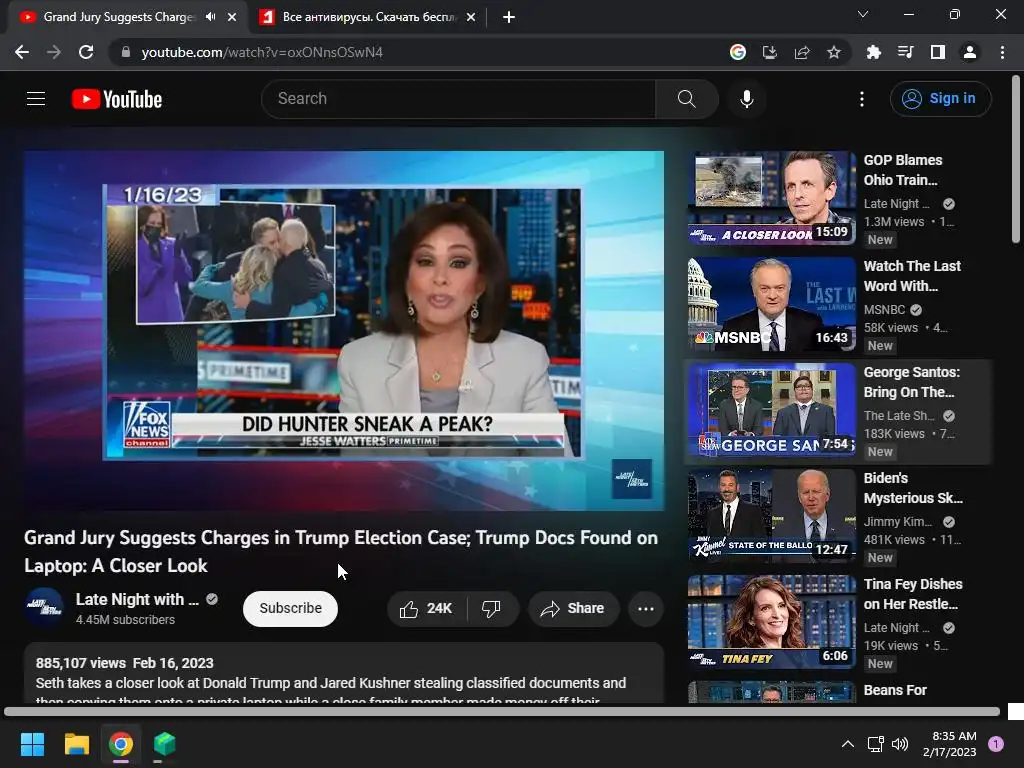Open Chrome three-dot menu
Image resolution: width=1024 pixels, height=768 pixels.
click(1002, 52)
